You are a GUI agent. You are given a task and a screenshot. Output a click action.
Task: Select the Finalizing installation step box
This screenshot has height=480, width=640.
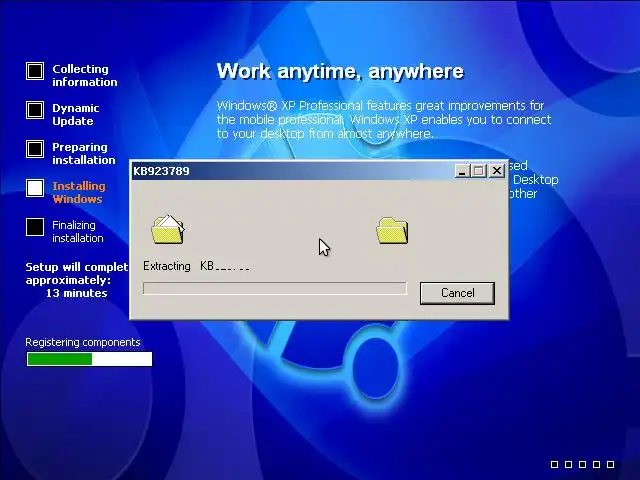click(x=35, y=227)
